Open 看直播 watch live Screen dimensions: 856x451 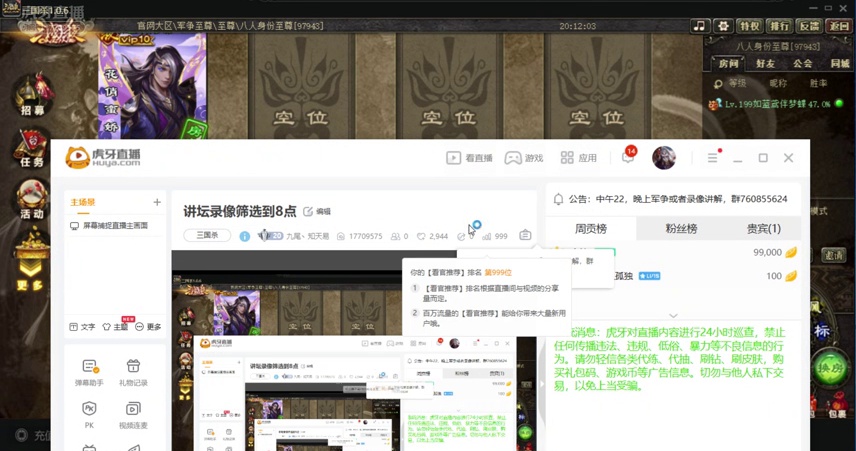click(x=469, y=158)
